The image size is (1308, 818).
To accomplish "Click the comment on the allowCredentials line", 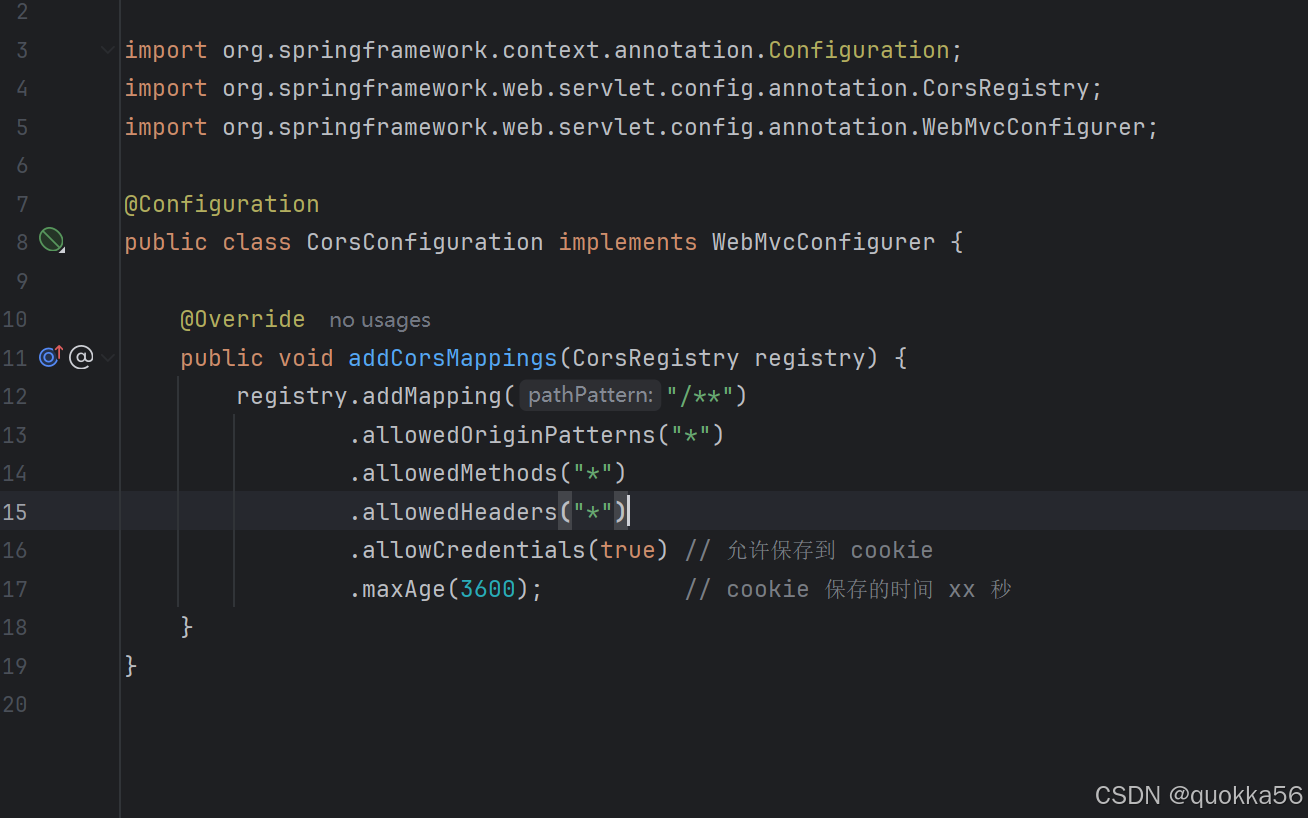I will coord(809,550).
